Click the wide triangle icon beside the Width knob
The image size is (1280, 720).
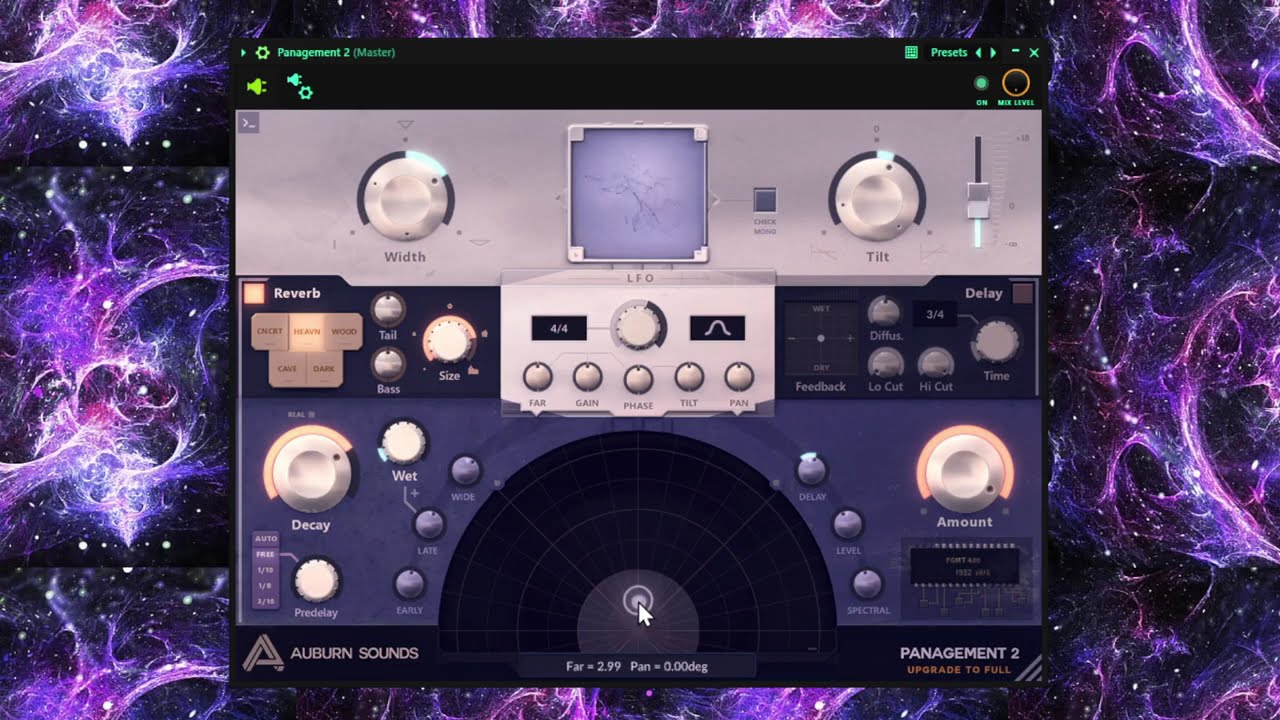[x=480, y=242]
